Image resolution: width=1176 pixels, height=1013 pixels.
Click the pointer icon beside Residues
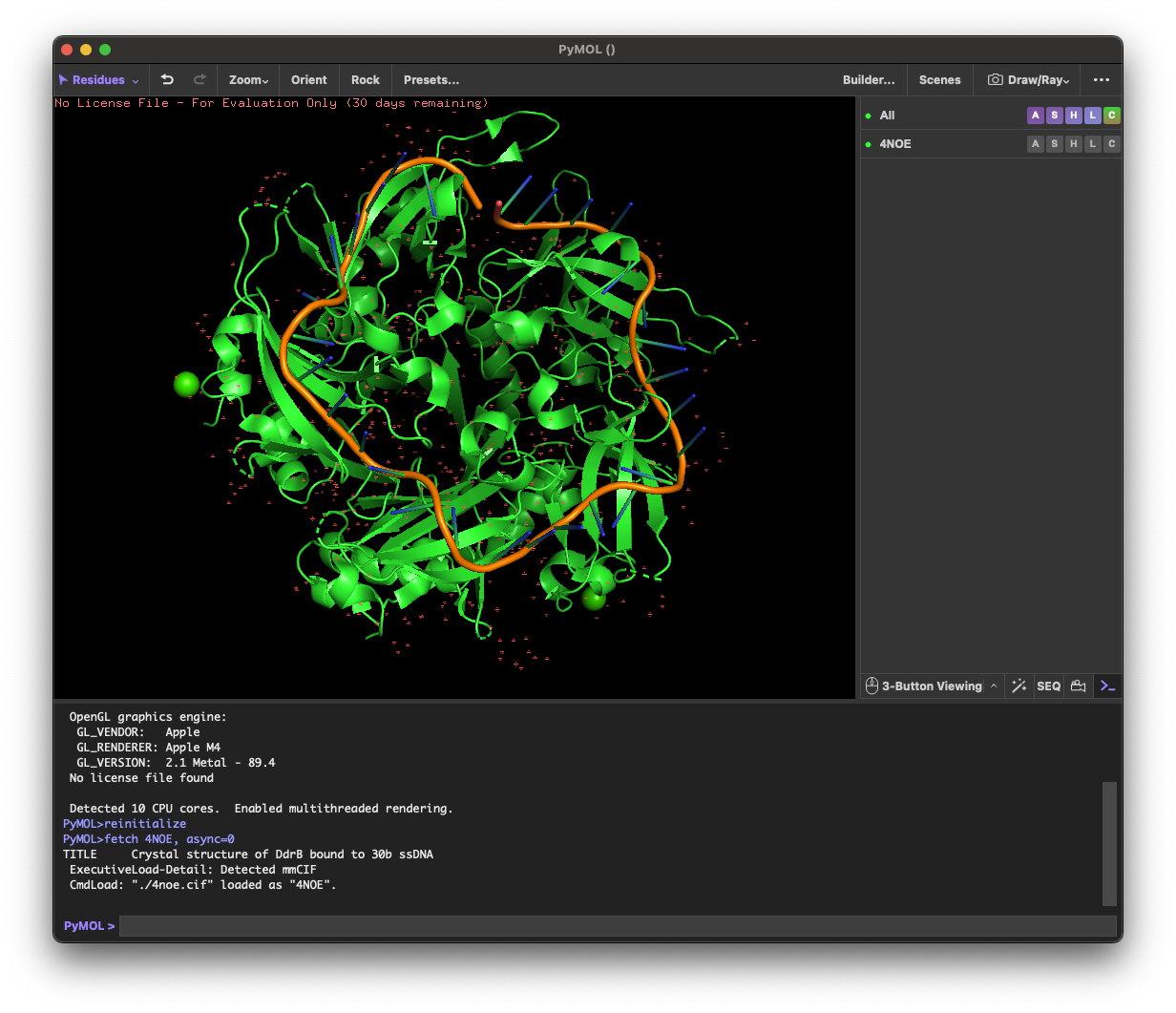pos(63,80)
